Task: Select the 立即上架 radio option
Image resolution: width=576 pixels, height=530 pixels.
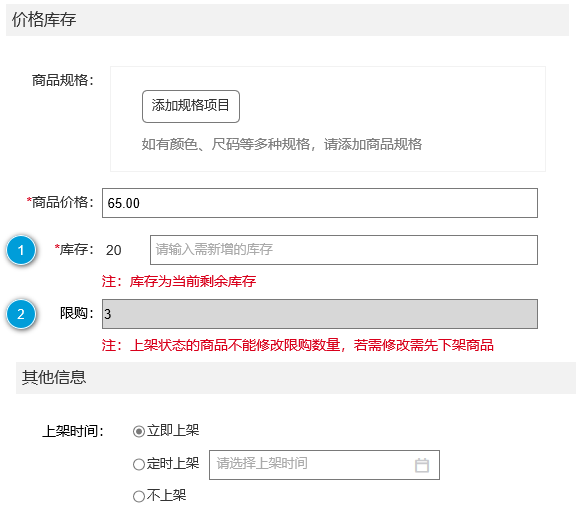Action: pos(138,431)
